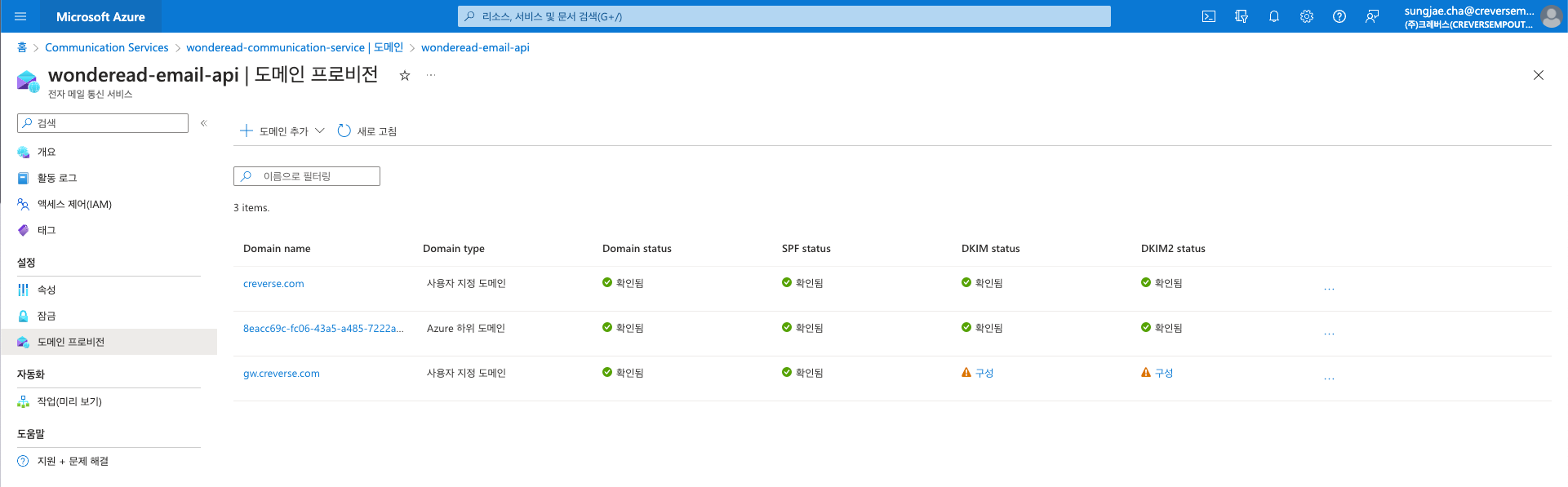Viewport: 1568px width, 487px height.
Task: Close the domain provisioning blade
Action: pos(1539,75)
